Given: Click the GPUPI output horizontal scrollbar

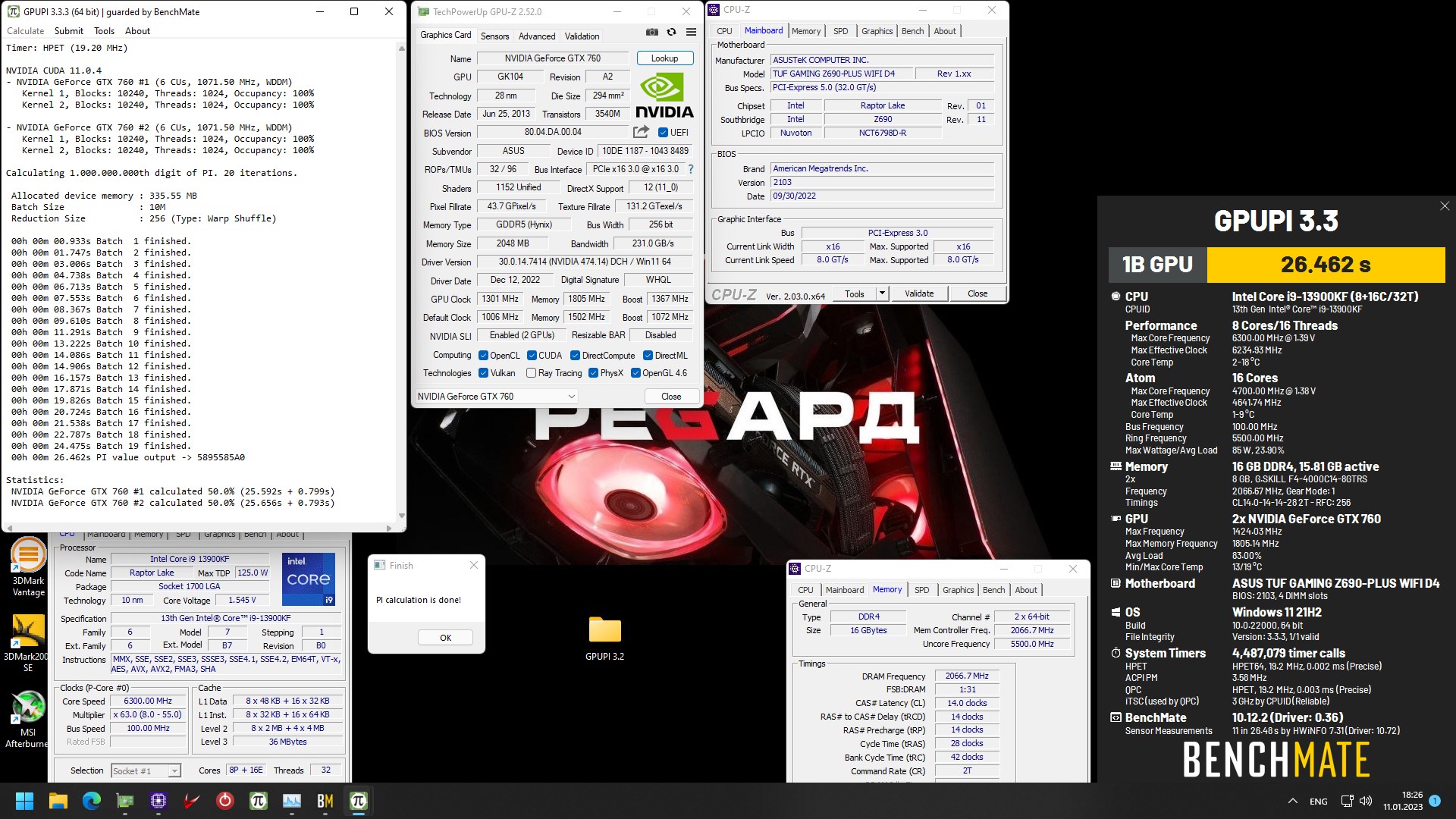Looking at the screenshot, I should point(199,528).
